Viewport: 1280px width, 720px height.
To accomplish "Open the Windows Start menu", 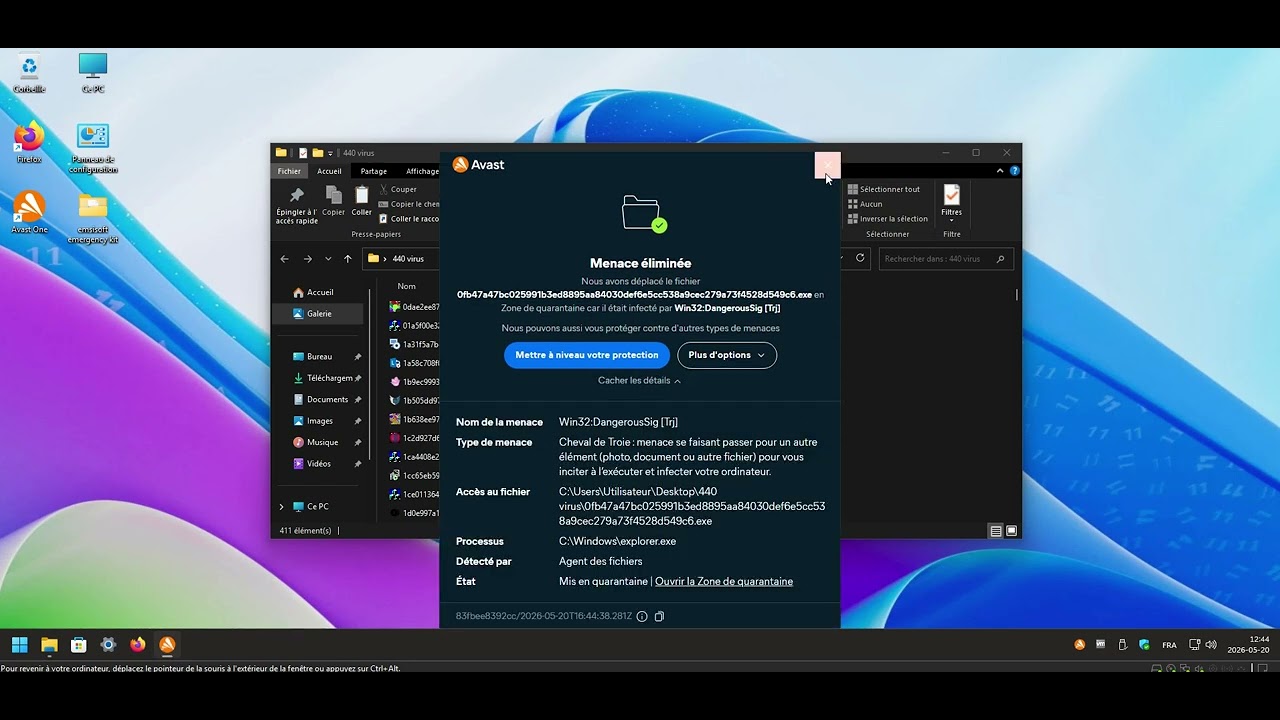I will 20,645.
